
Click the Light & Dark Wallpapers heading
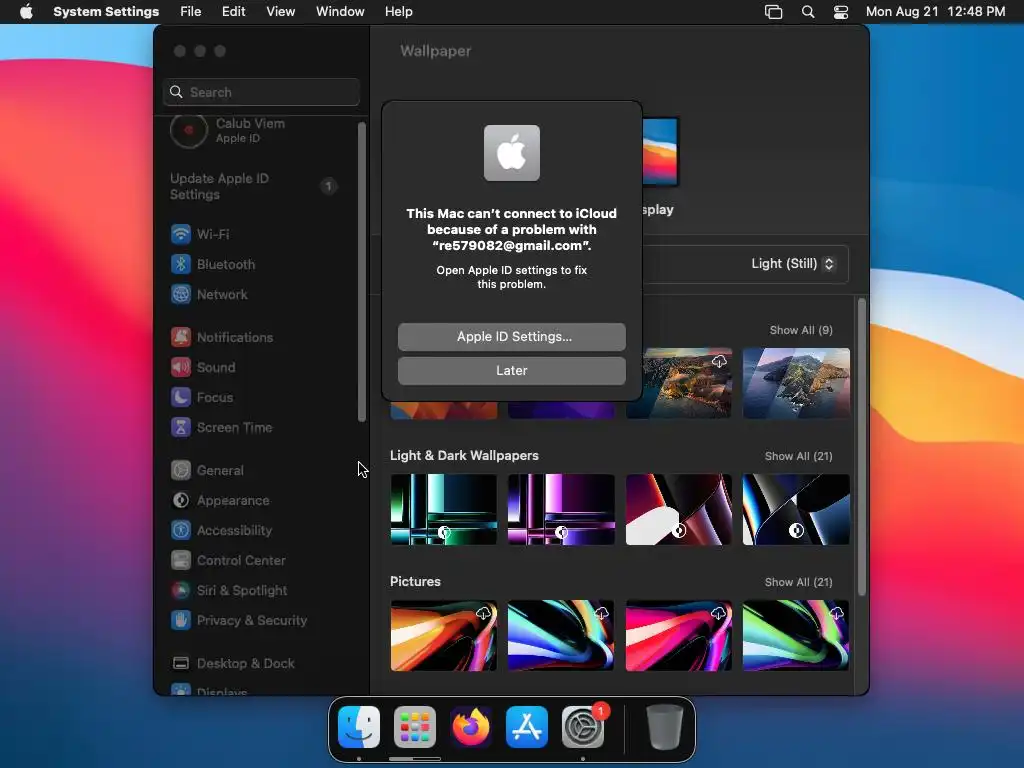click(x=464, y=455)
